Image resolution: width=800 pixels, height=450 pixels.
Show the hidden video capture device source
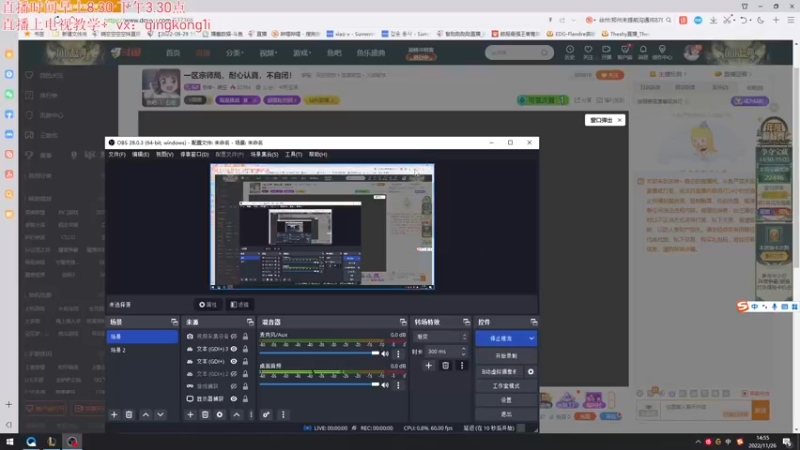click(x=234, y=337)
